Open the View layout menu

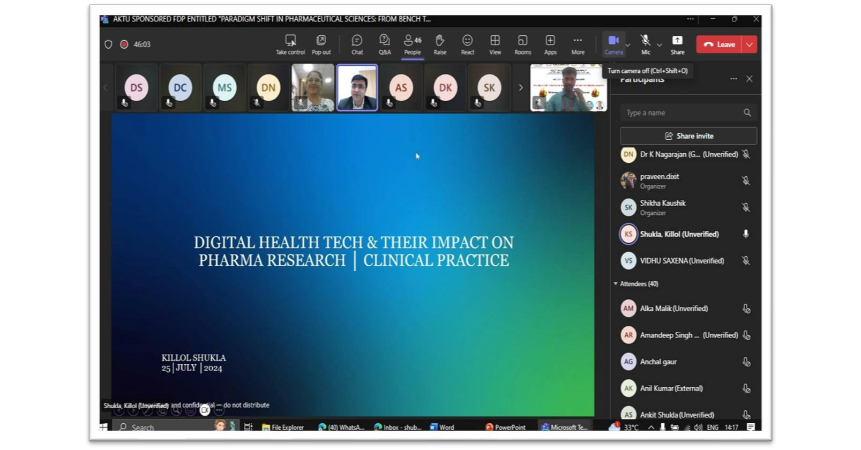pyautogui.click(x=495, y=43)
